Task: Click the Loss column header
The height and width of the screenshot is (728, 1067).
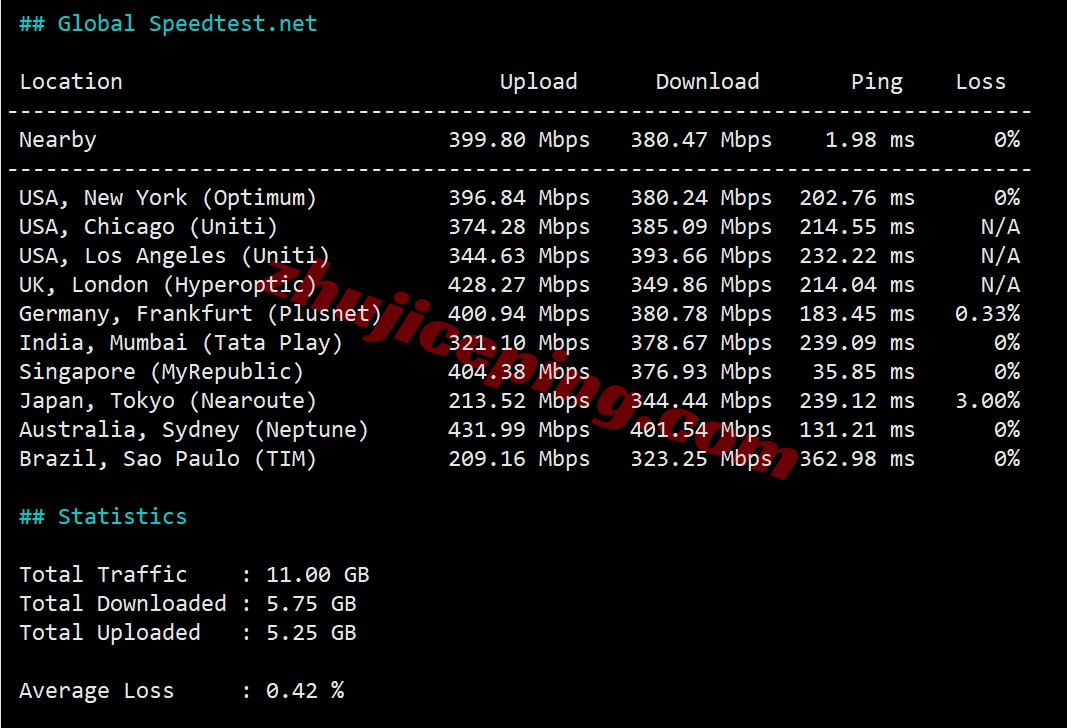Action: (980, 82)
